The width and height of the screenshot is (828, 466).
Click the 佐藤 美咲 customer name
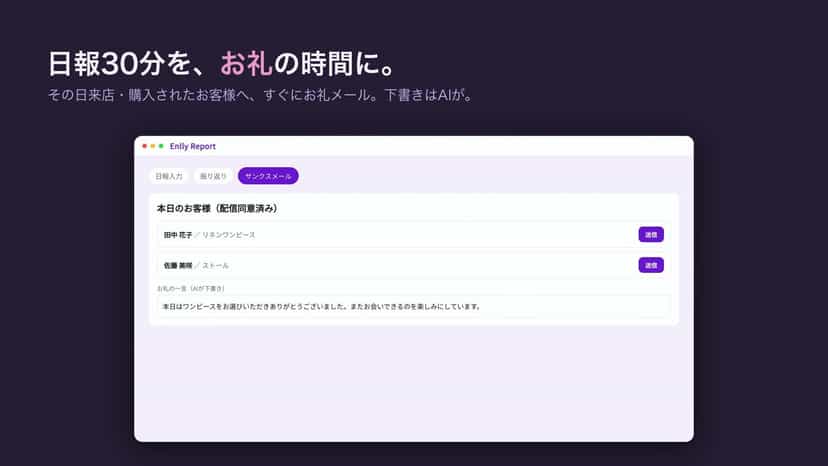click(177, 266)
